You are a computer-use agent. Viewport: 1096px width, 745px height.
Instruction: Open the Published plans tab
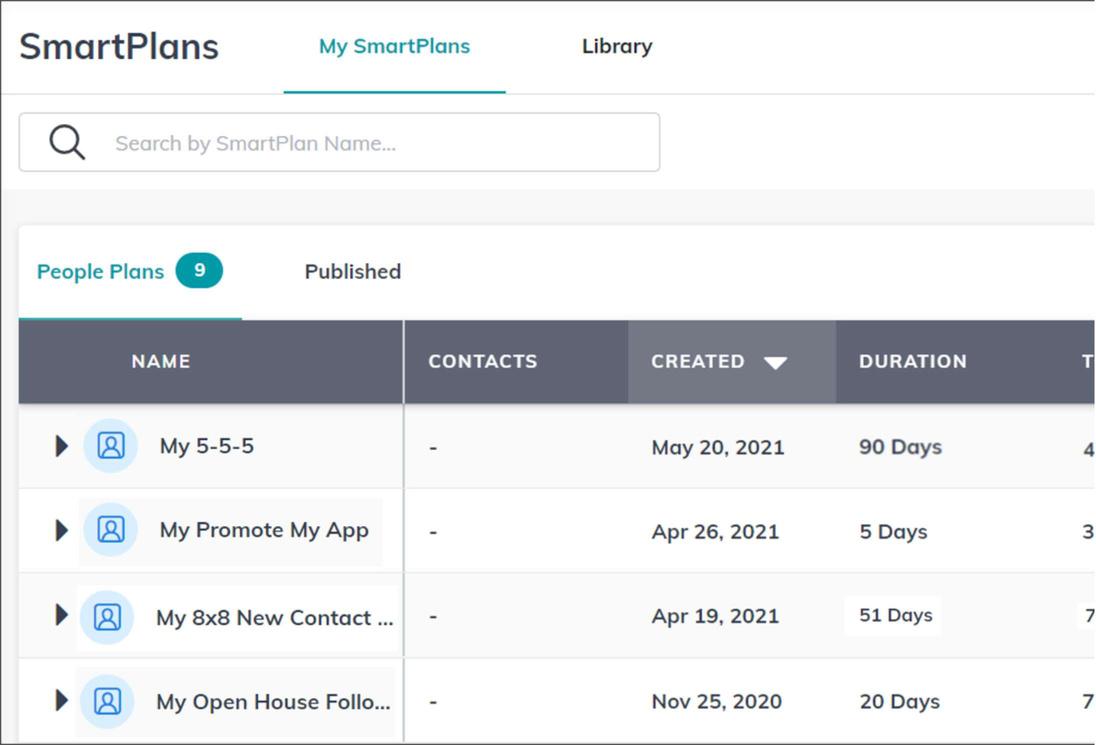[353, 272]
